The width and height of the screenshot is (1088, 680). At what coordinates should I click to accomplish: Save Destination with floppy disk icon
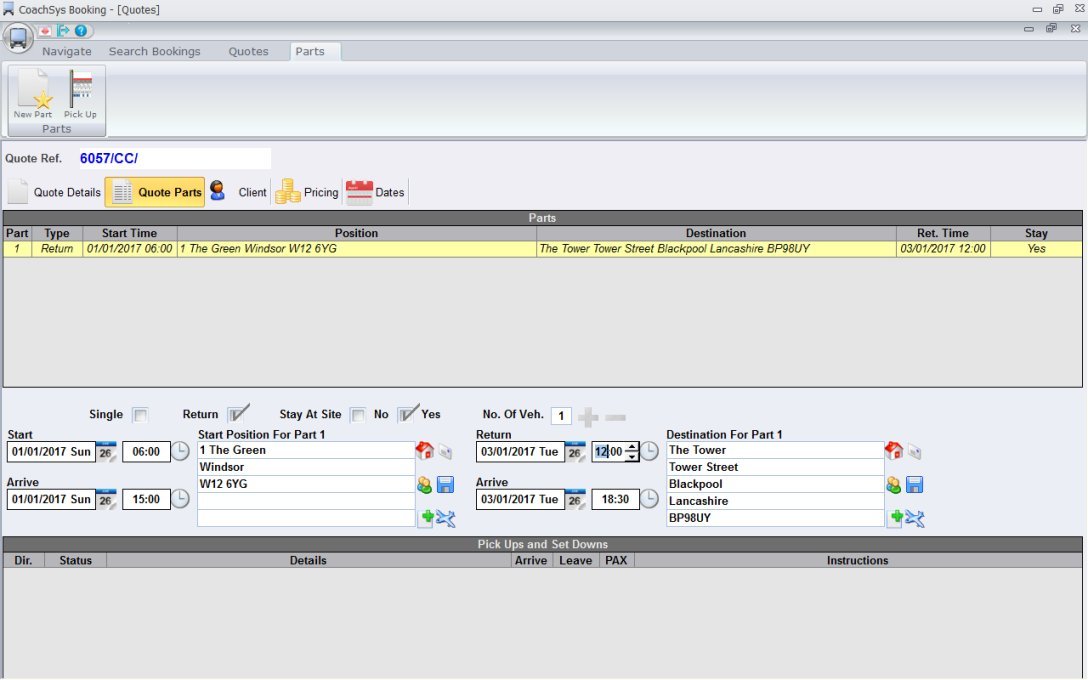click(x=915, y=484)
